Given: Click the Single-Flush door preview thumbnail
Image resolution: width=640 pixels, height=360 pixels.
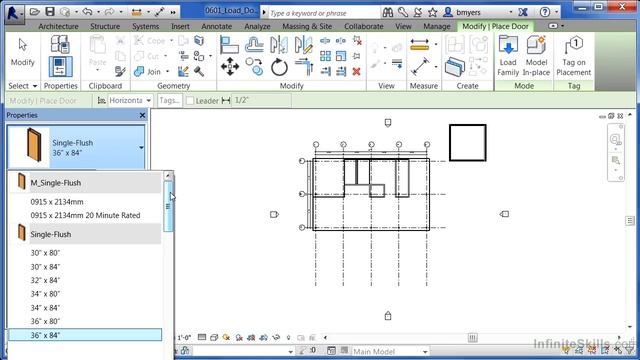Looking at the screenshot, I should coord(33,145).
